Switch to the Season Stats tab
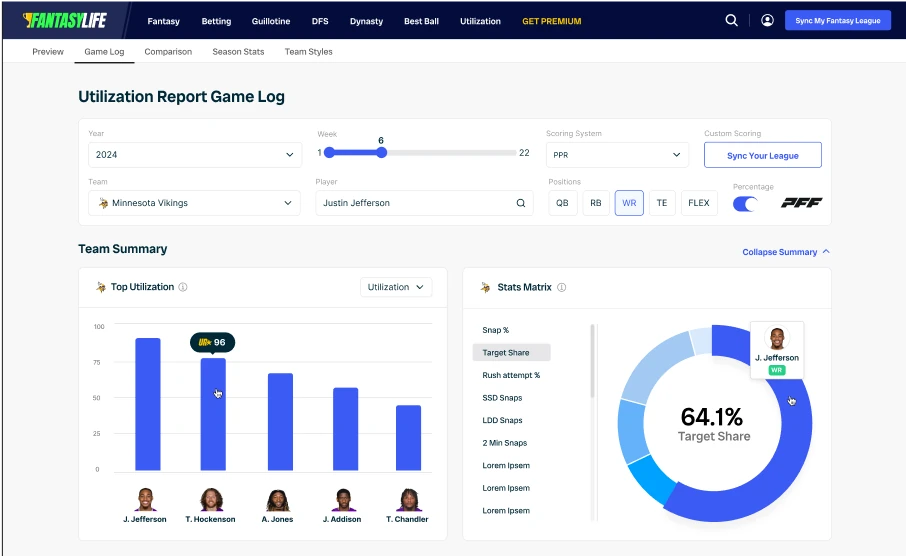906x556 pixels. pyautogui.click(x=238, y=51)
